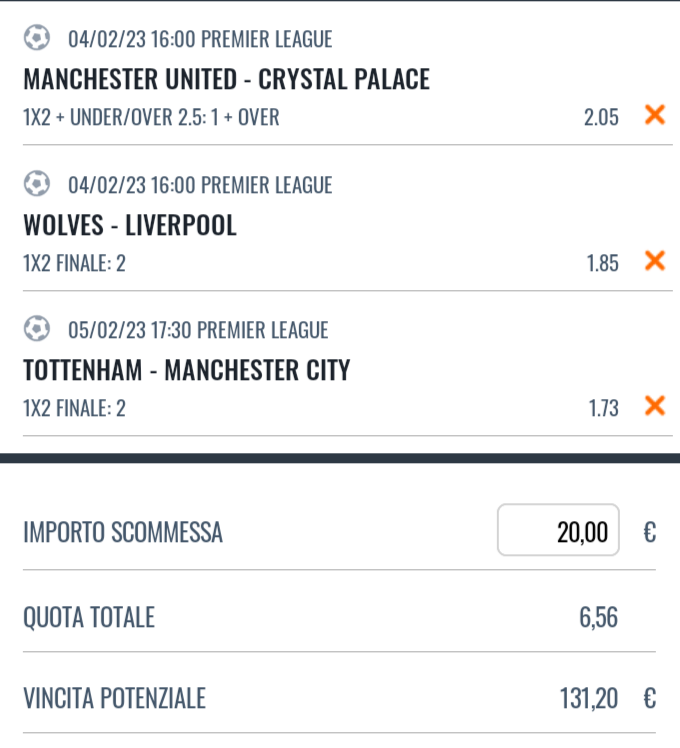Click the Quota Totale value 6,56
The height and width of the screenshot is (748, 680).
598,617
